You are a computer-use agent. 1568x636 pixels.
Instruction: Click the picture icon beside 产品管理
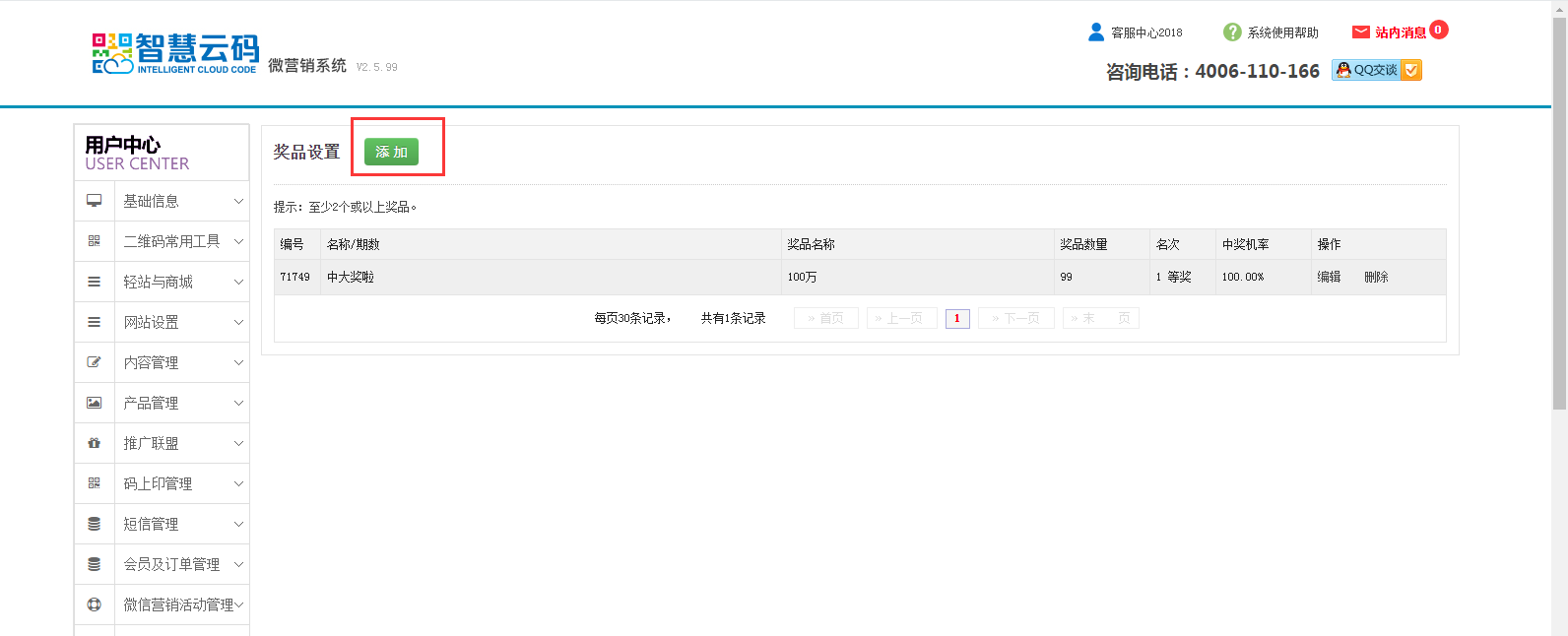[x=94, y=403]
